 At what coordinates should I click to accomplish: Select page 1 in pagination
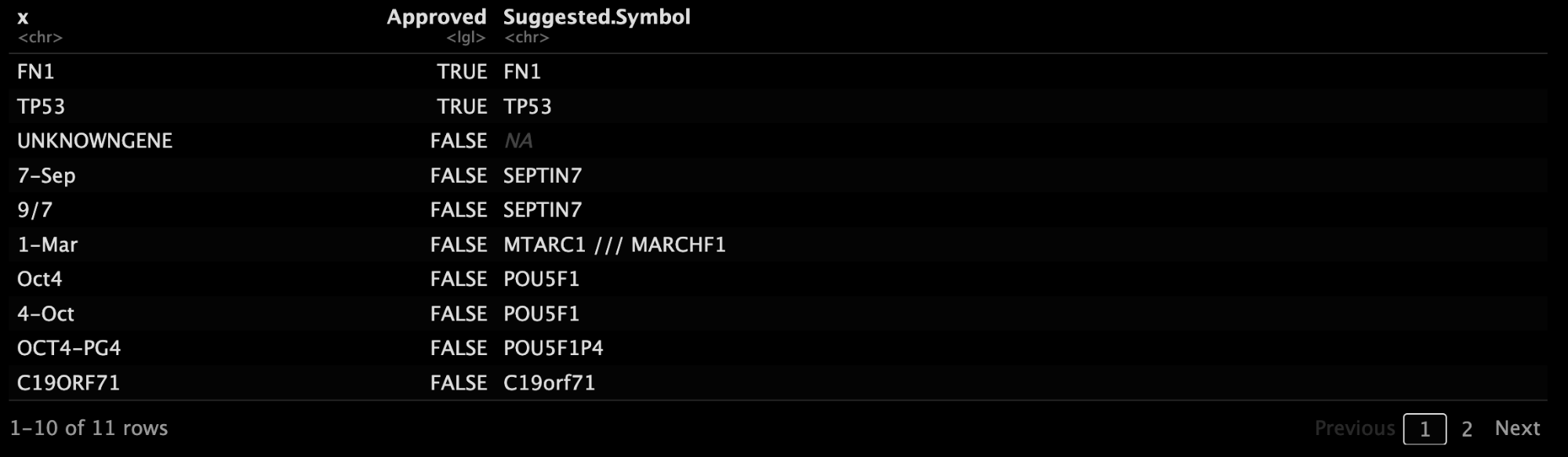(1425, 429)
